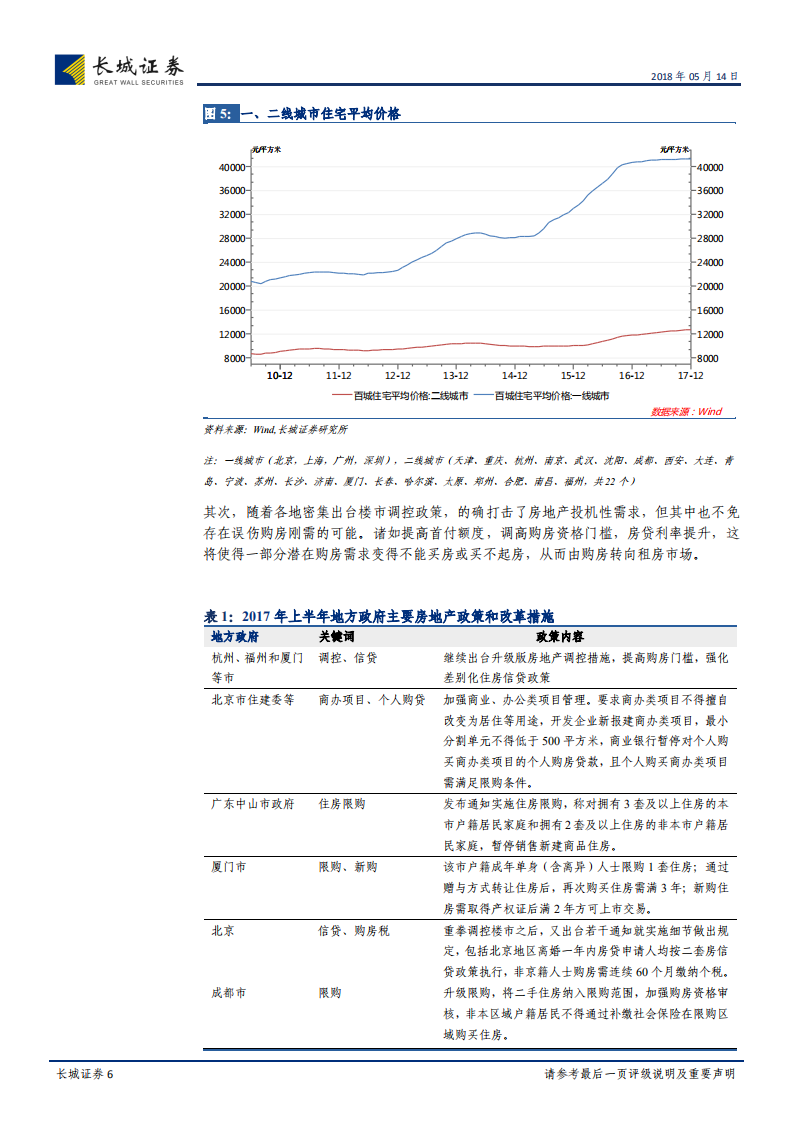The image size is (793, 1122).
Task: Click the table title '表 1: 2017 年上半年地方政府…'
Action: tap(379, 616)
